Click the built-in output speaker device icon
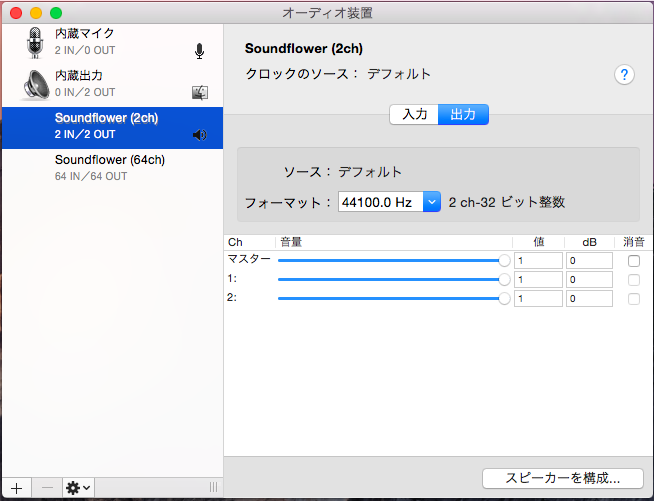This screenshot has height=501, width=654. tap(35, 85)
